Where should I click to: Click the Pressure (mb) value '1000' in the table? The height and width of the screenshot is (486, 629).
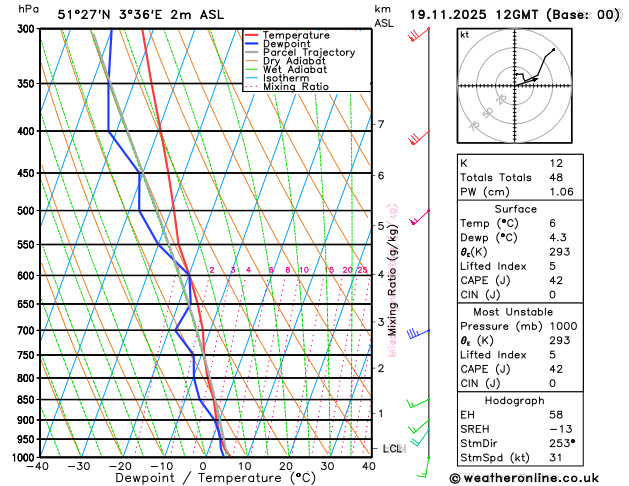pyautogui.click(x=564, y=326)
